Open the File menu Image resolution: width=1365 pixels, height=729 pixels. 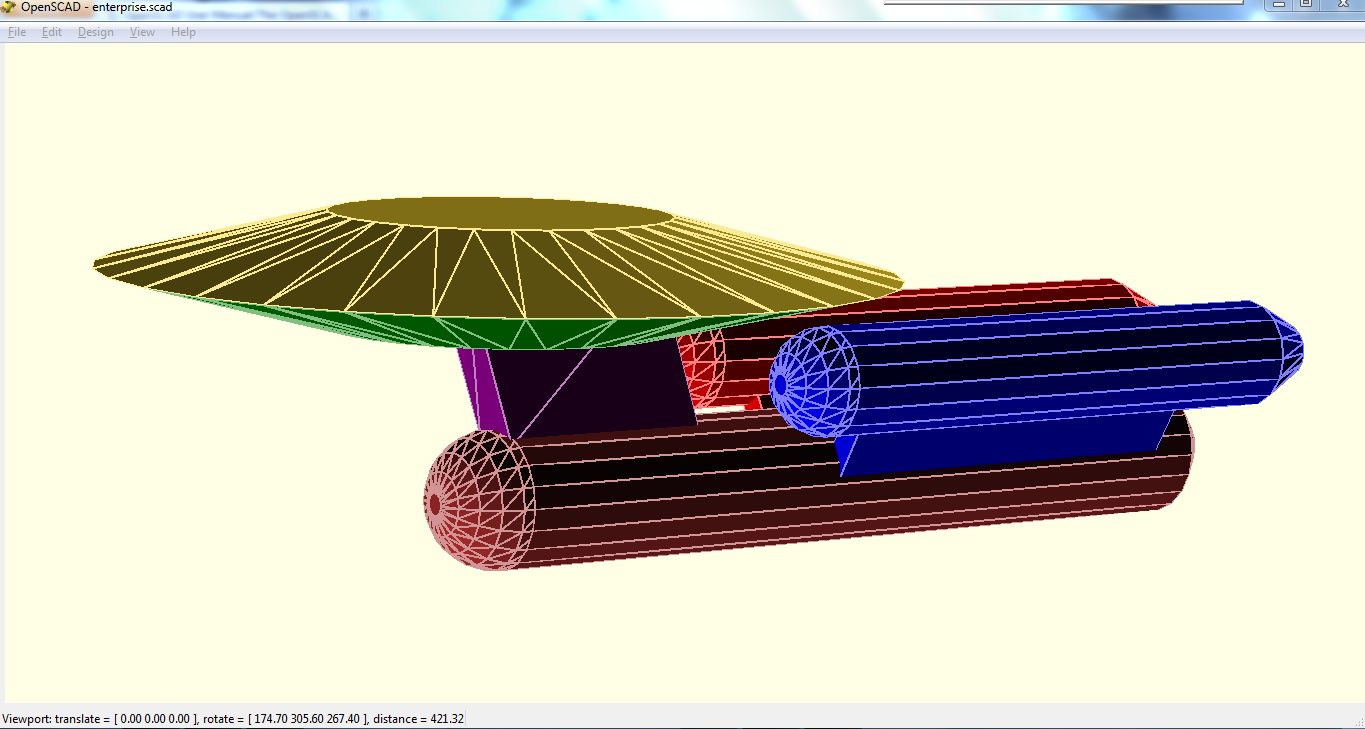(x=17, y=32)
